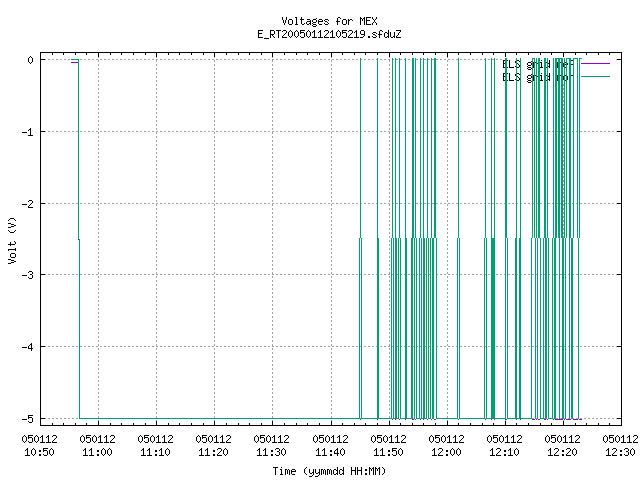Click the x-axis tick label '12:00'
The image size is (640, 480).
(446, 452)
